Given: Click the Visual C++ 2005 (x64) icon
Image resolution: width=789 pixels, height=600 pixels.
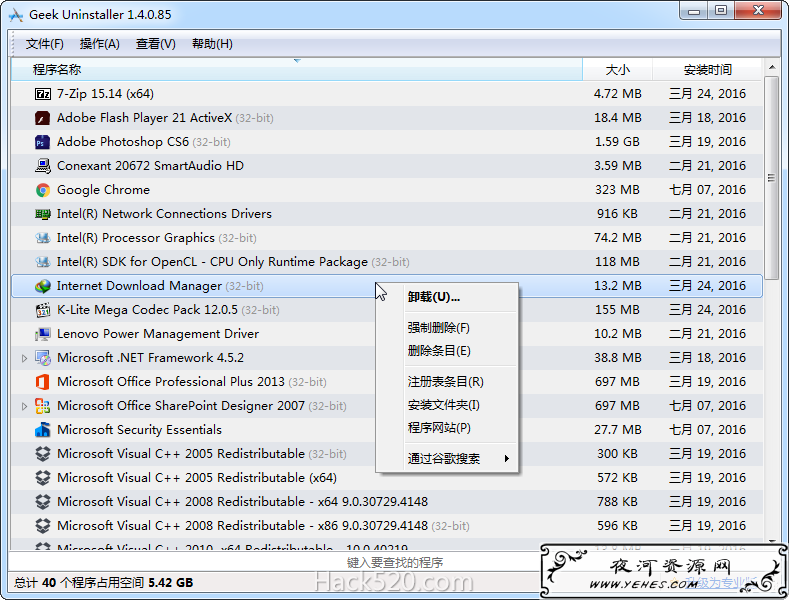Looking at the screenshot, I should pos(43,478).
